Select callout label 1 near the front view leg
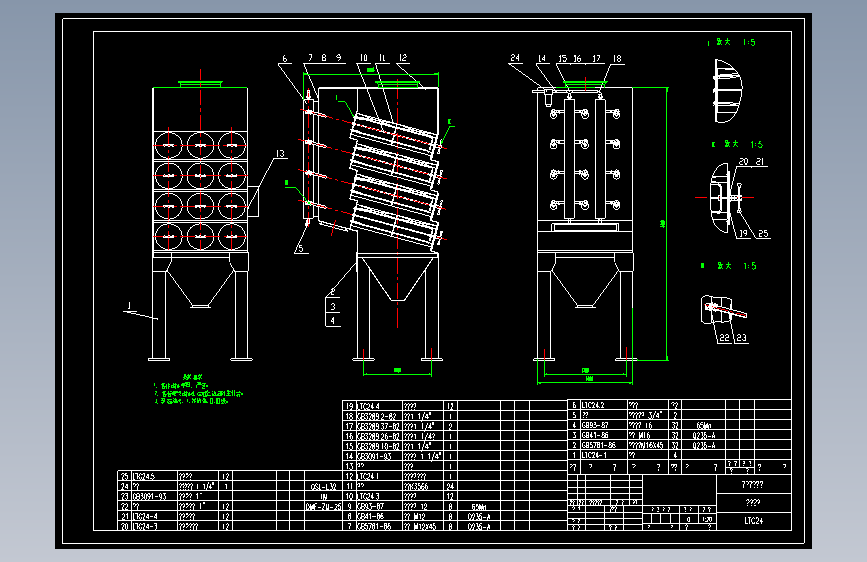The height and width of the screenshot is (562, 867). pyautogui.click(x=129, y=305)
